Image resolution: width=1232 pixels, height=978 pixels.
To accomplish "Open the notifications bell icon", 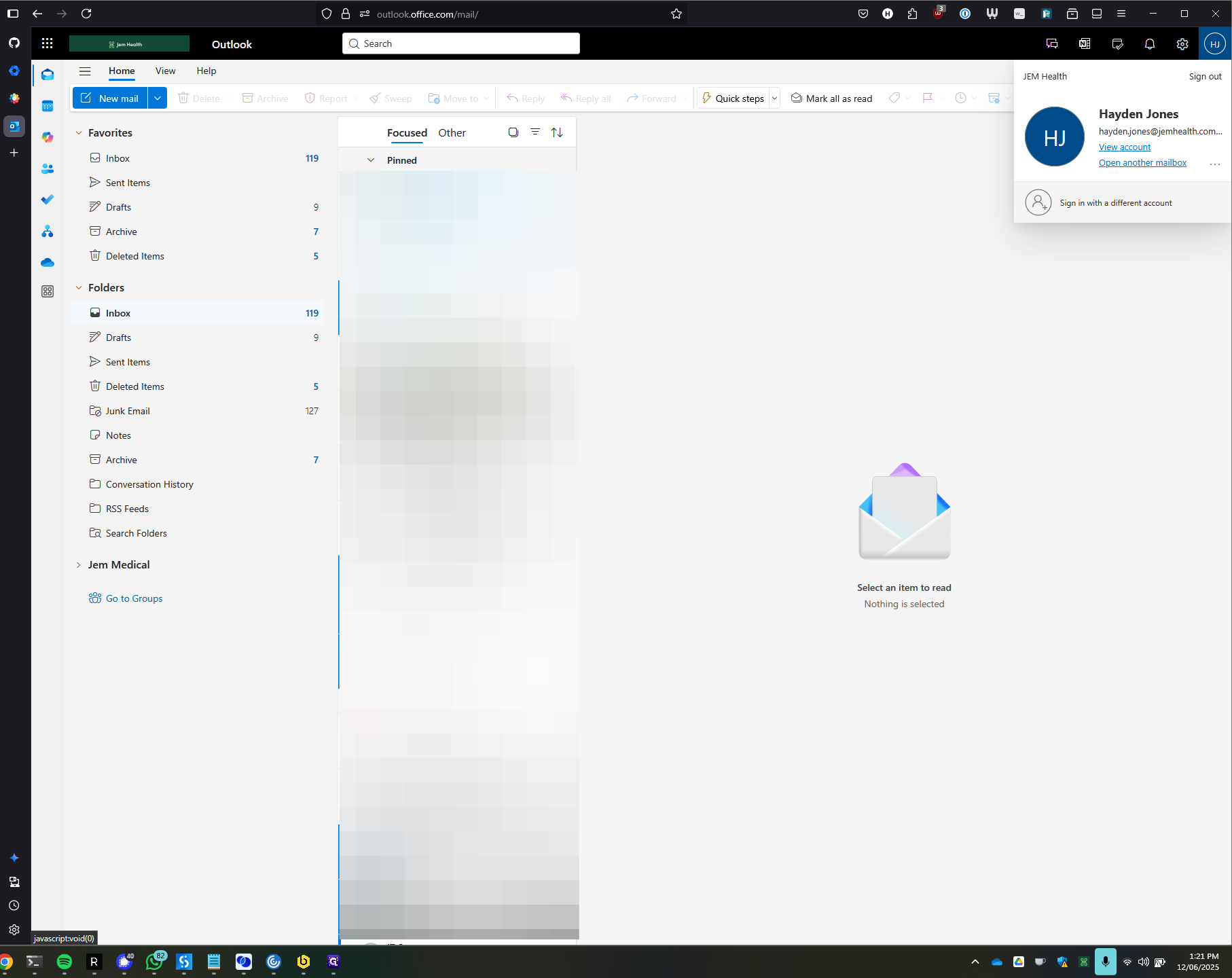I will [1150, 44].
